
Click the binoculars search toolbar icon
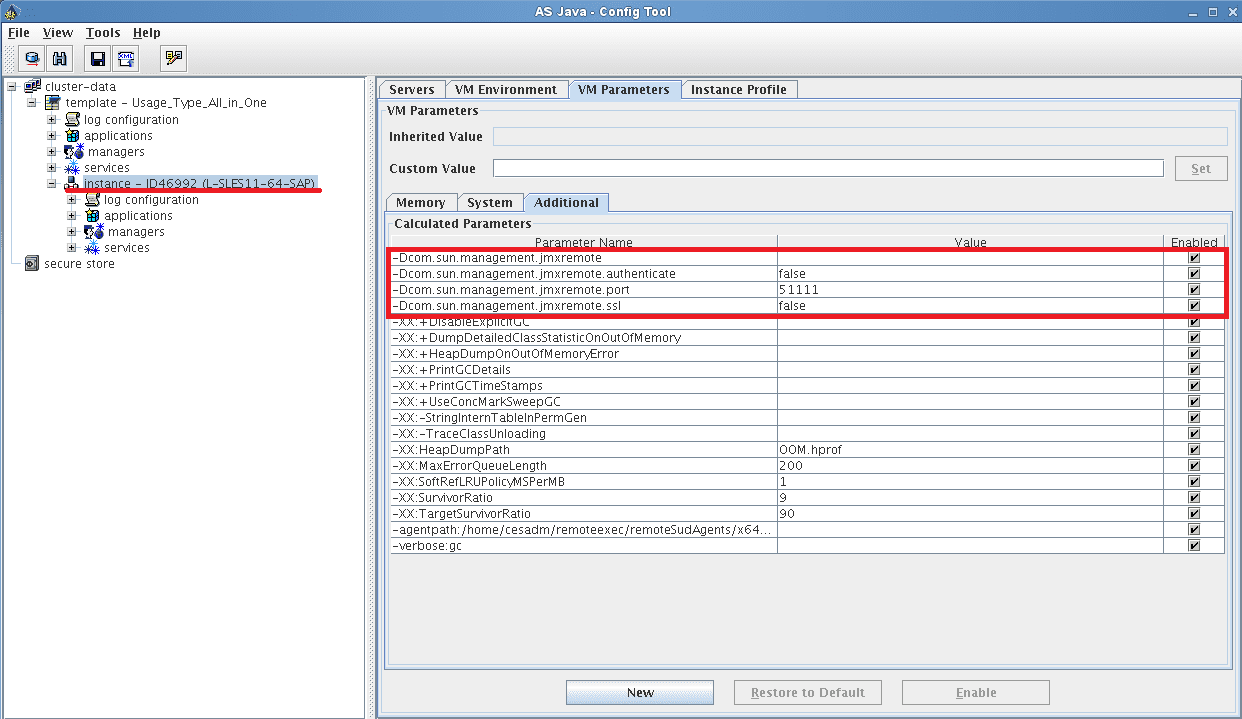coord(59,58)
